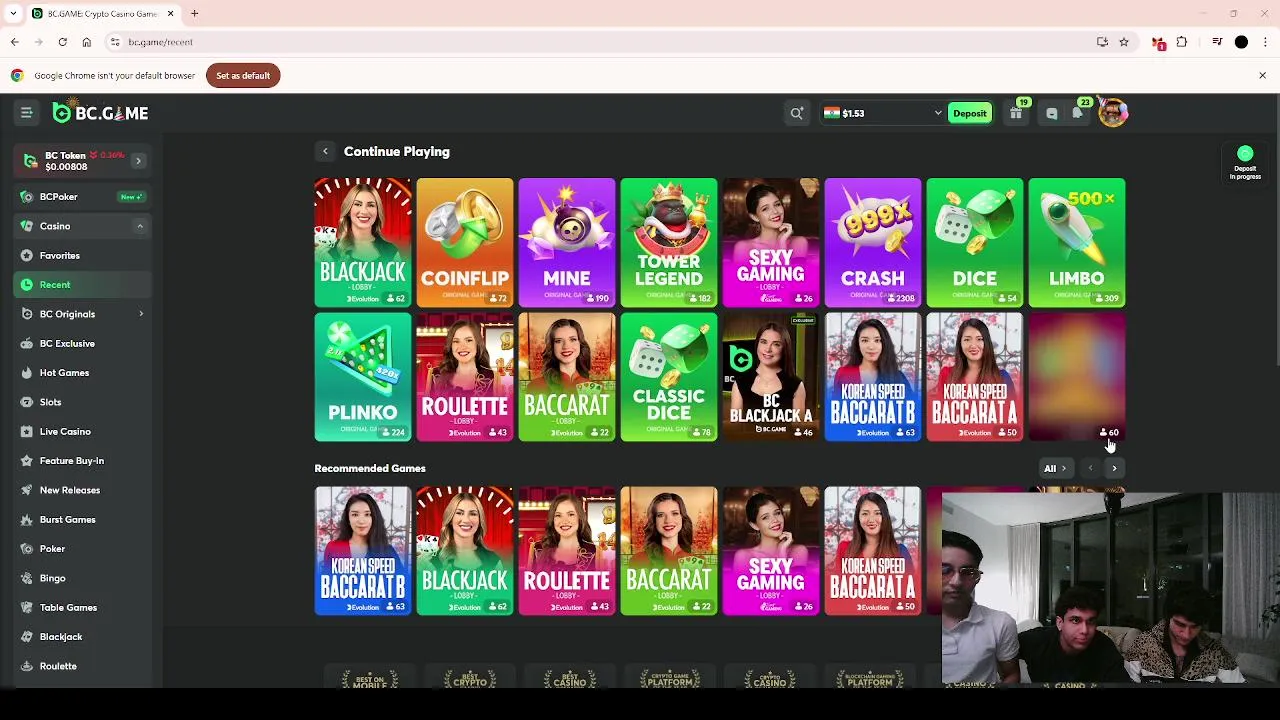Bookmark this page star icon
Viewport: 1280px width, 720px height.
pos(1124,42)
